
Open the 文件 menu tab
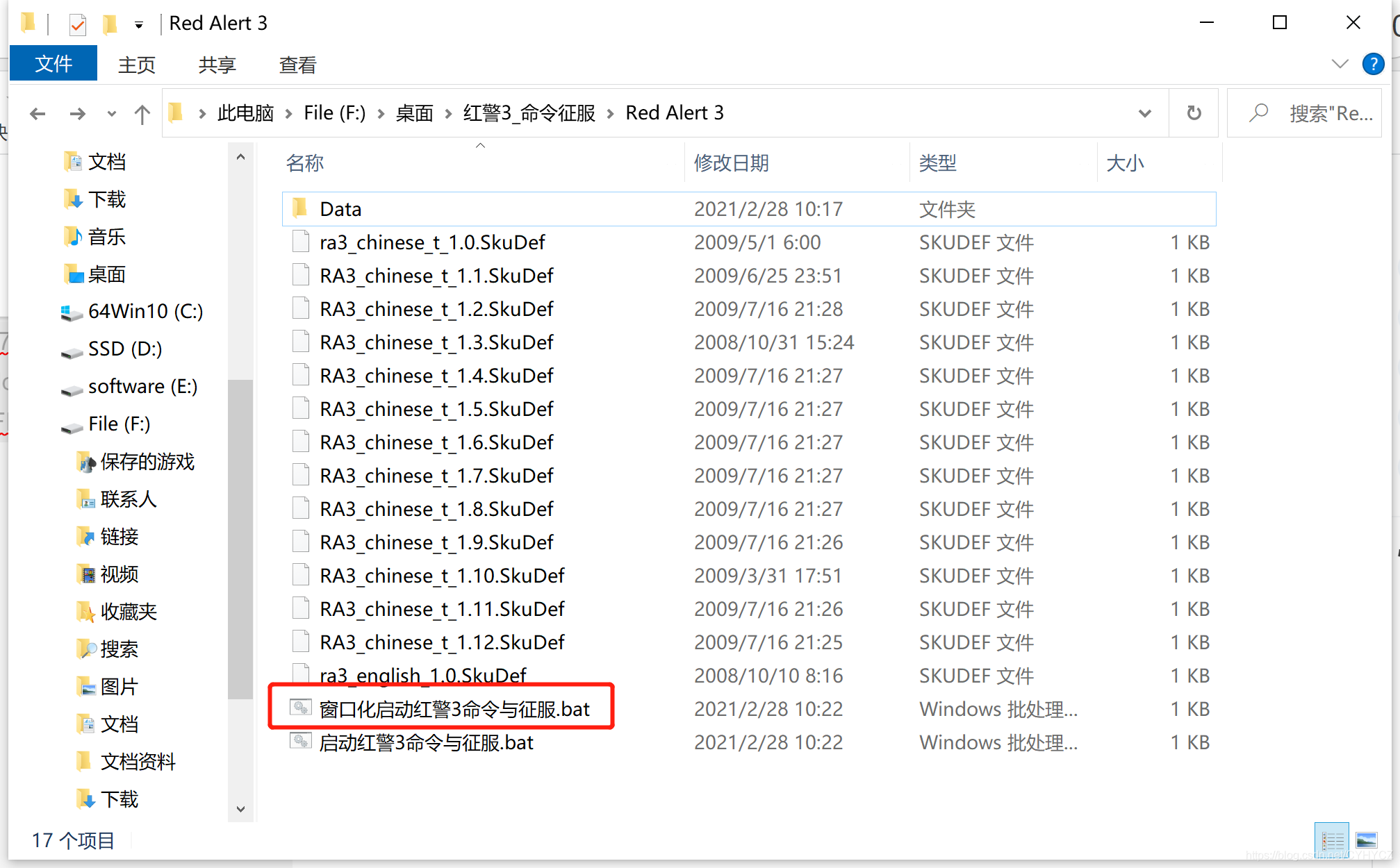click(53, 64)
